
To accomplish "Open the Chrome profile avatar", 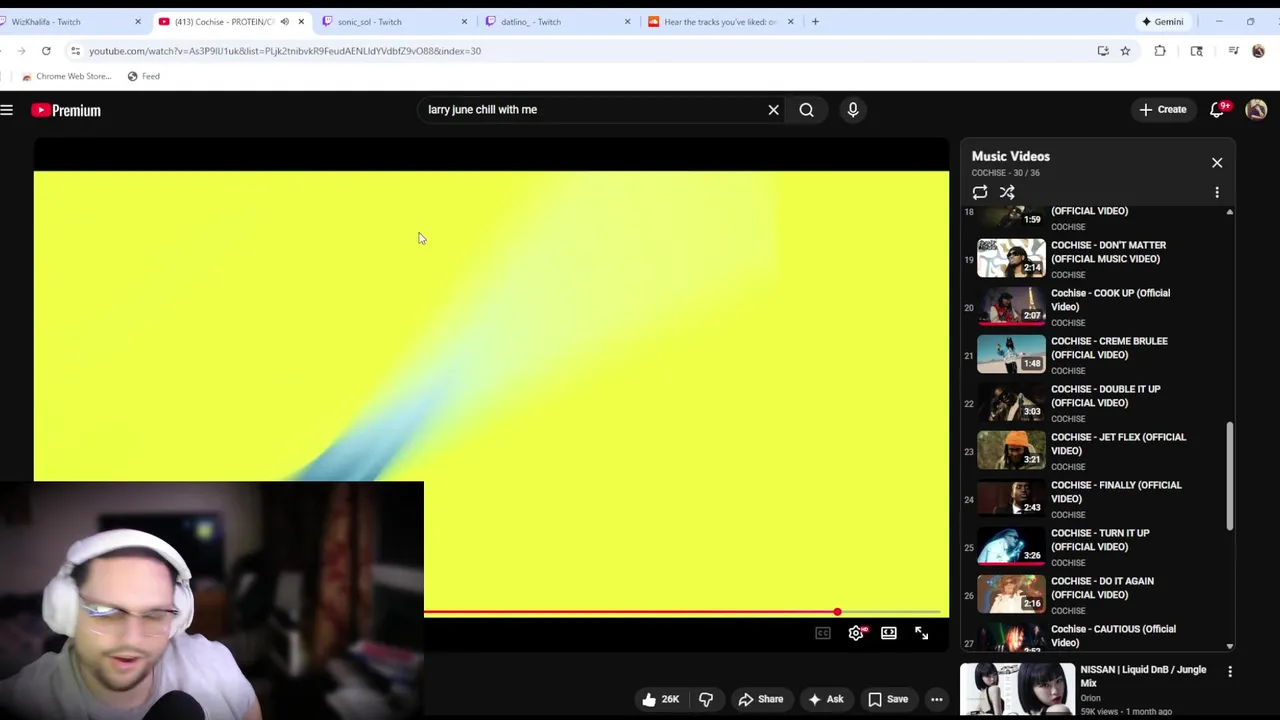I will coord(1258,51).
